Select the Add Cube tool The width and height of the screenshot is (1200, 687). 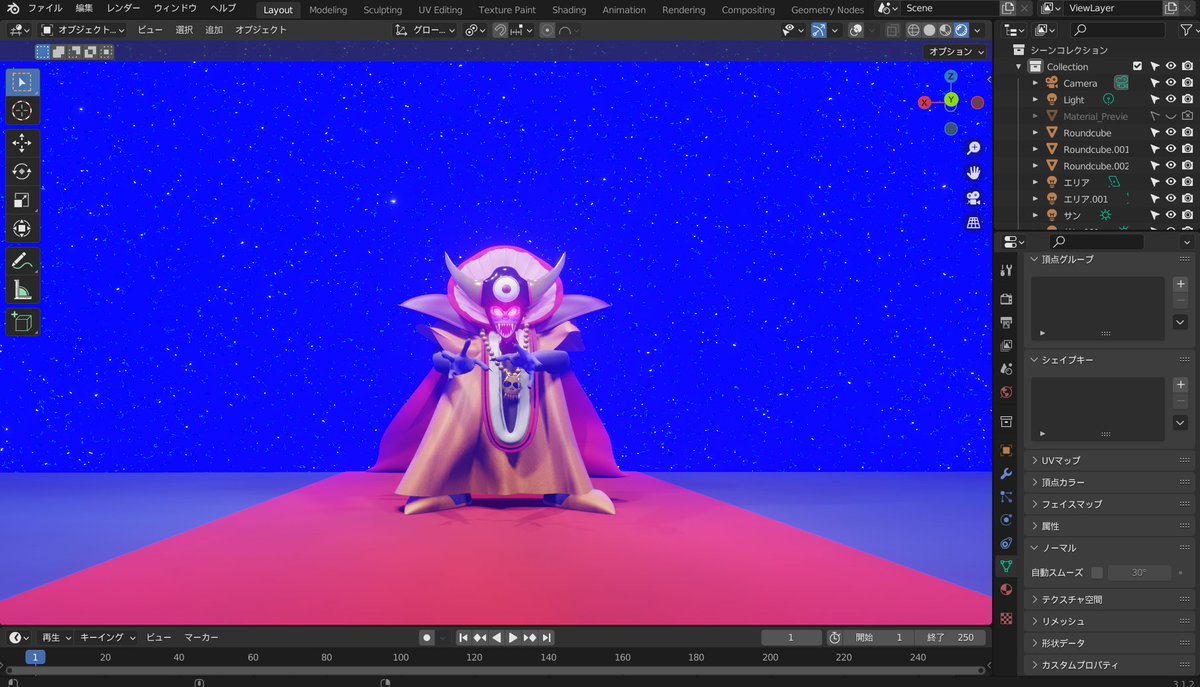22,322
